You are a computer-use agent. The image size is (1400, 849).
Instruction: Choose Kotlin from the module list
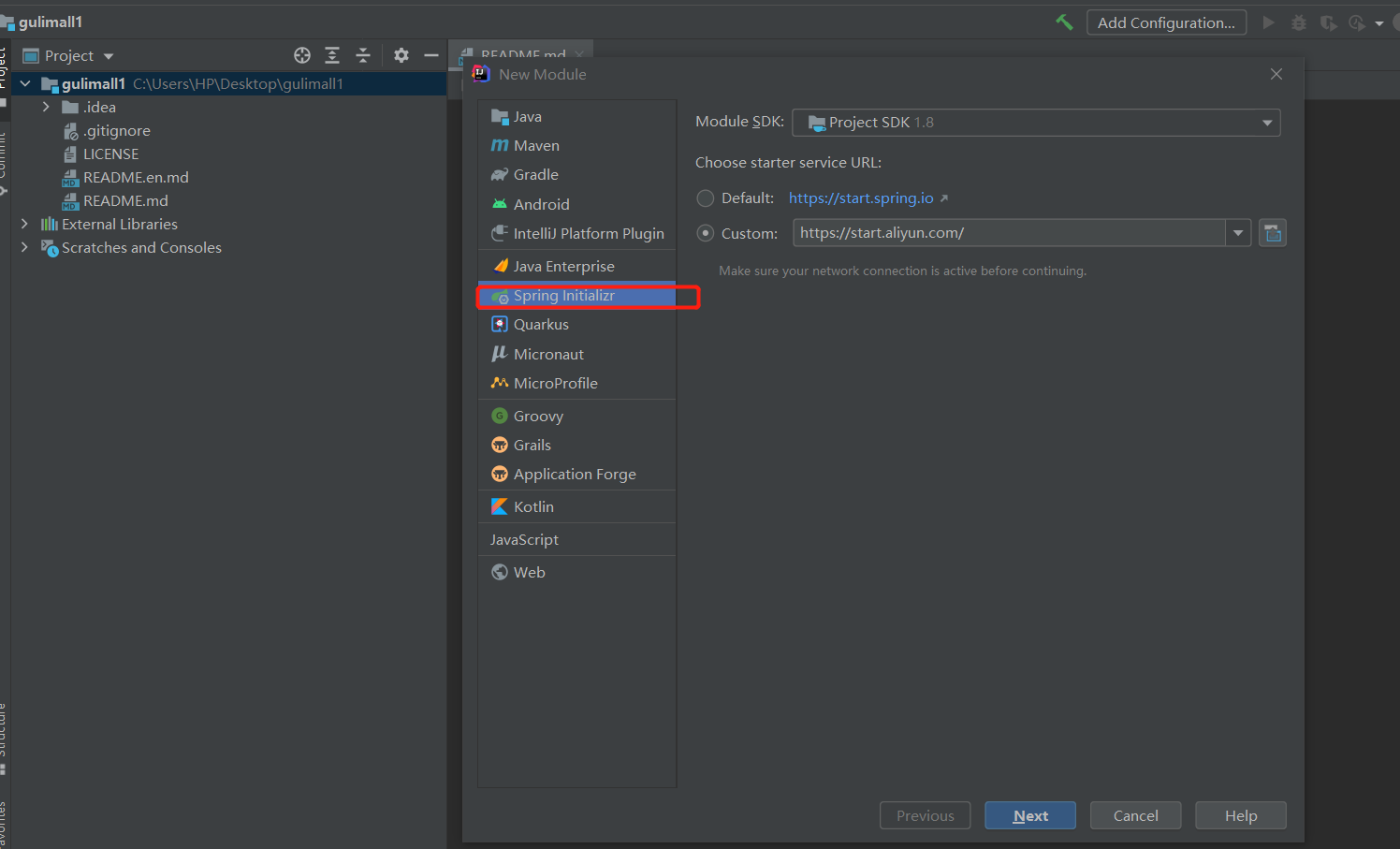click(576, 506)
